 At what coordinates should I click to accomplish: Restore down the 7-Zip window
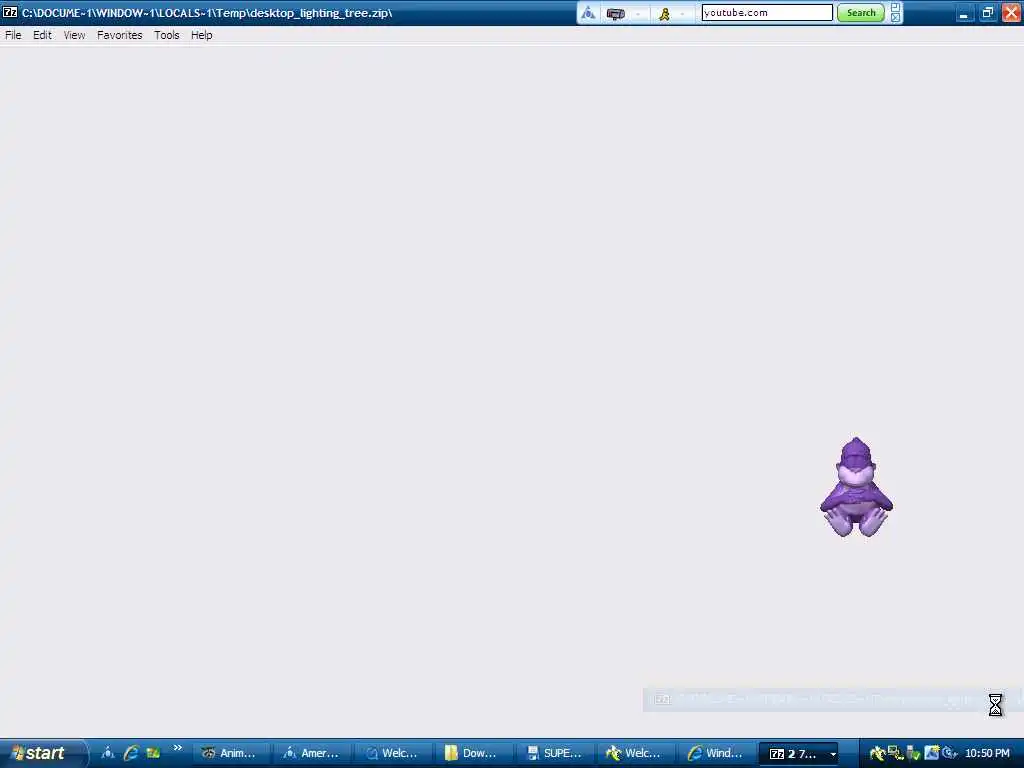point(987,13)
